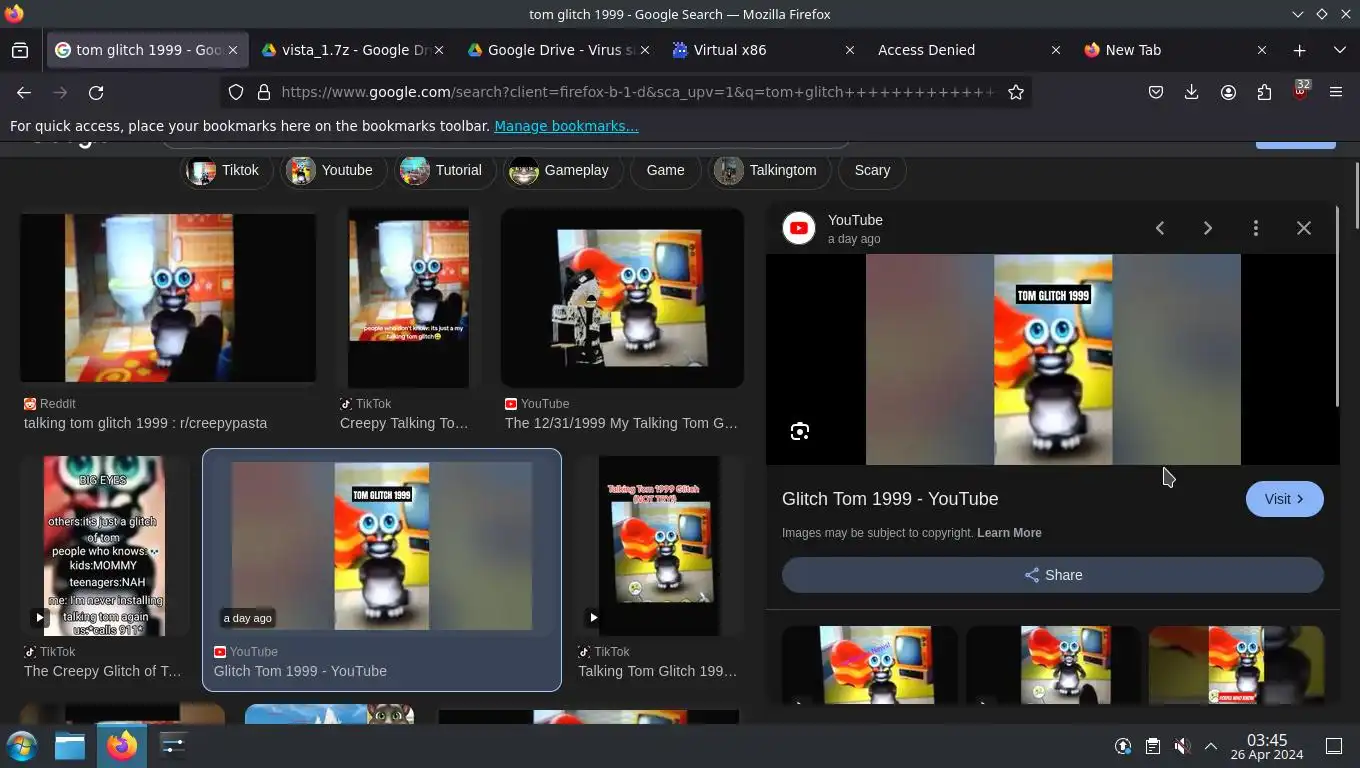Click the Visit button in preview panel

point(1285,499)
